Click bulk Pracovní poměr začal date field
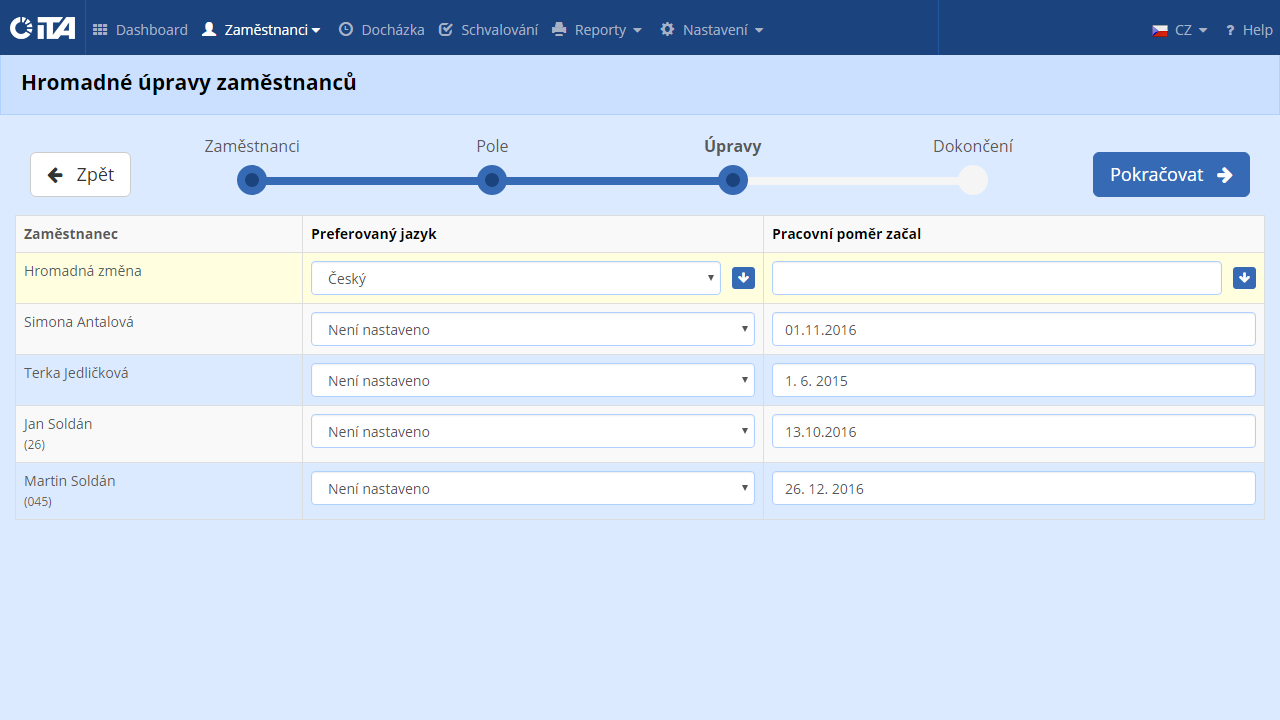 (x=996, y=278)
